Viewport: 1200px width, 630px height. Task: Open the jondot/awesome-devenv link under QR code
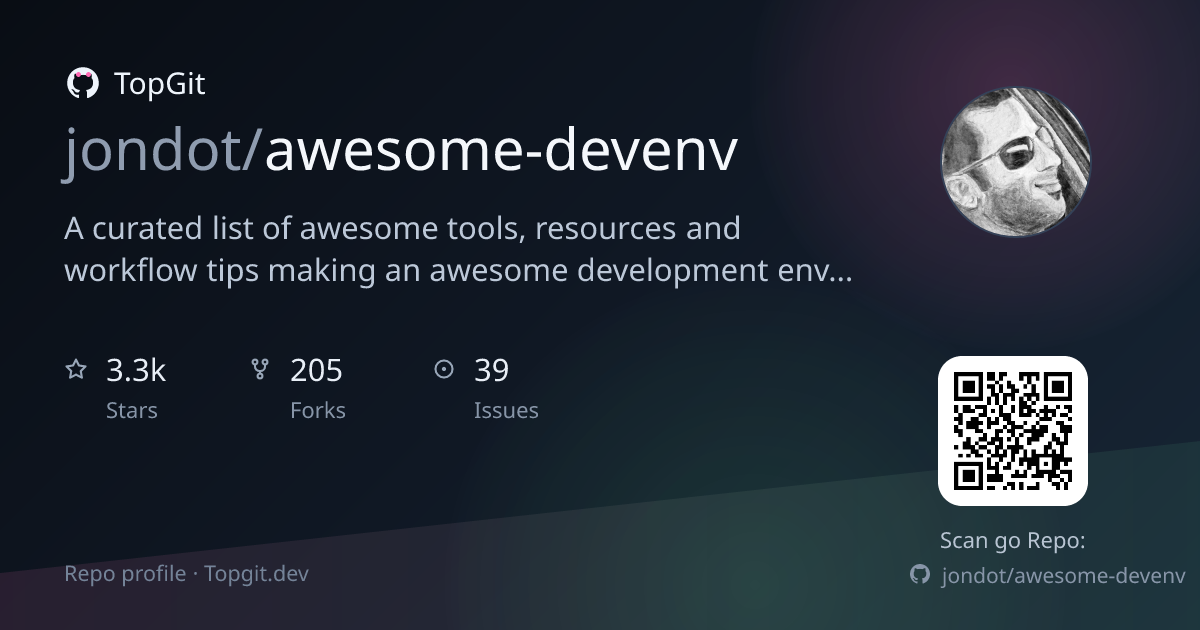1064,576
